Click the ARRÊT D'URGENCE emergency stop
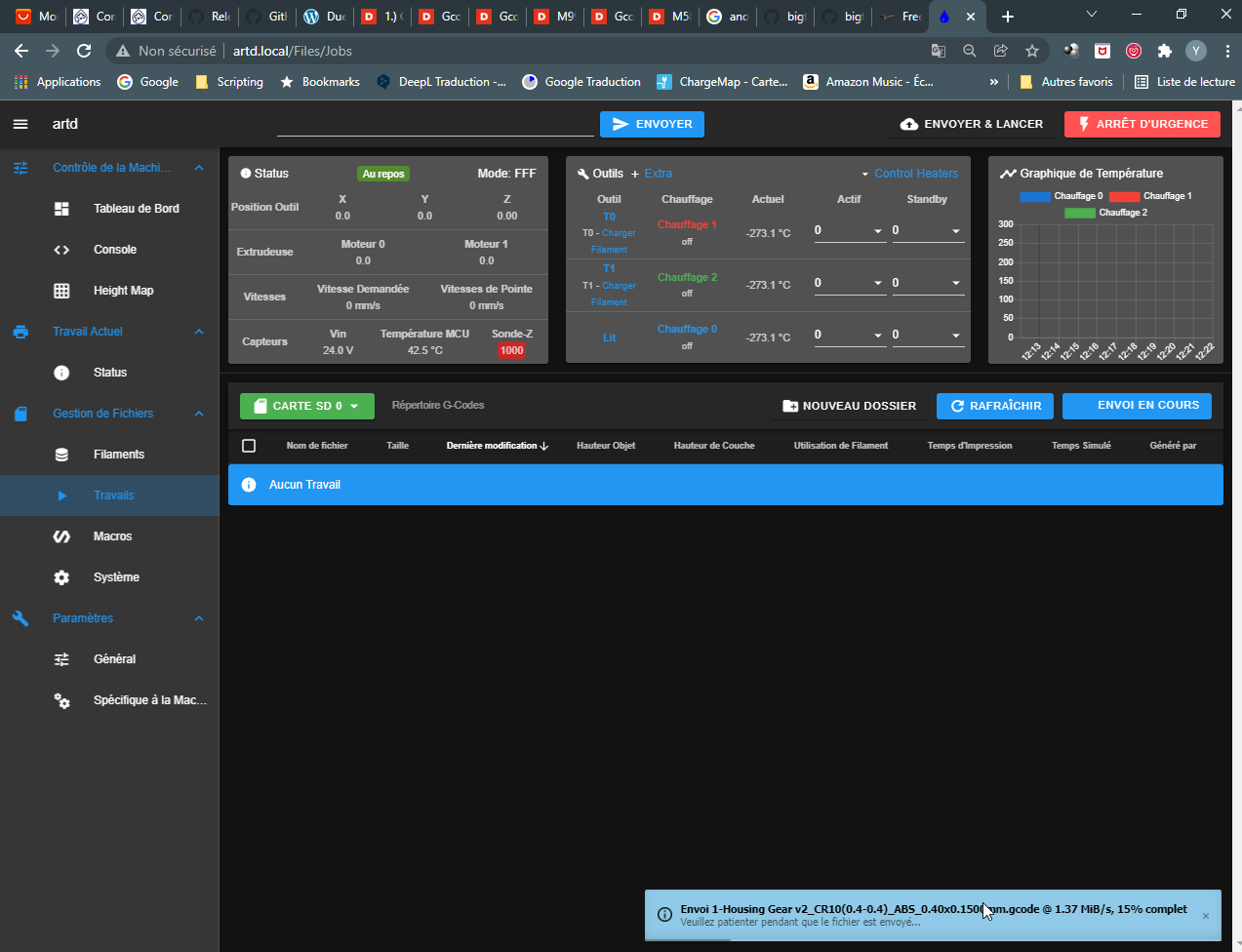 1142,124
